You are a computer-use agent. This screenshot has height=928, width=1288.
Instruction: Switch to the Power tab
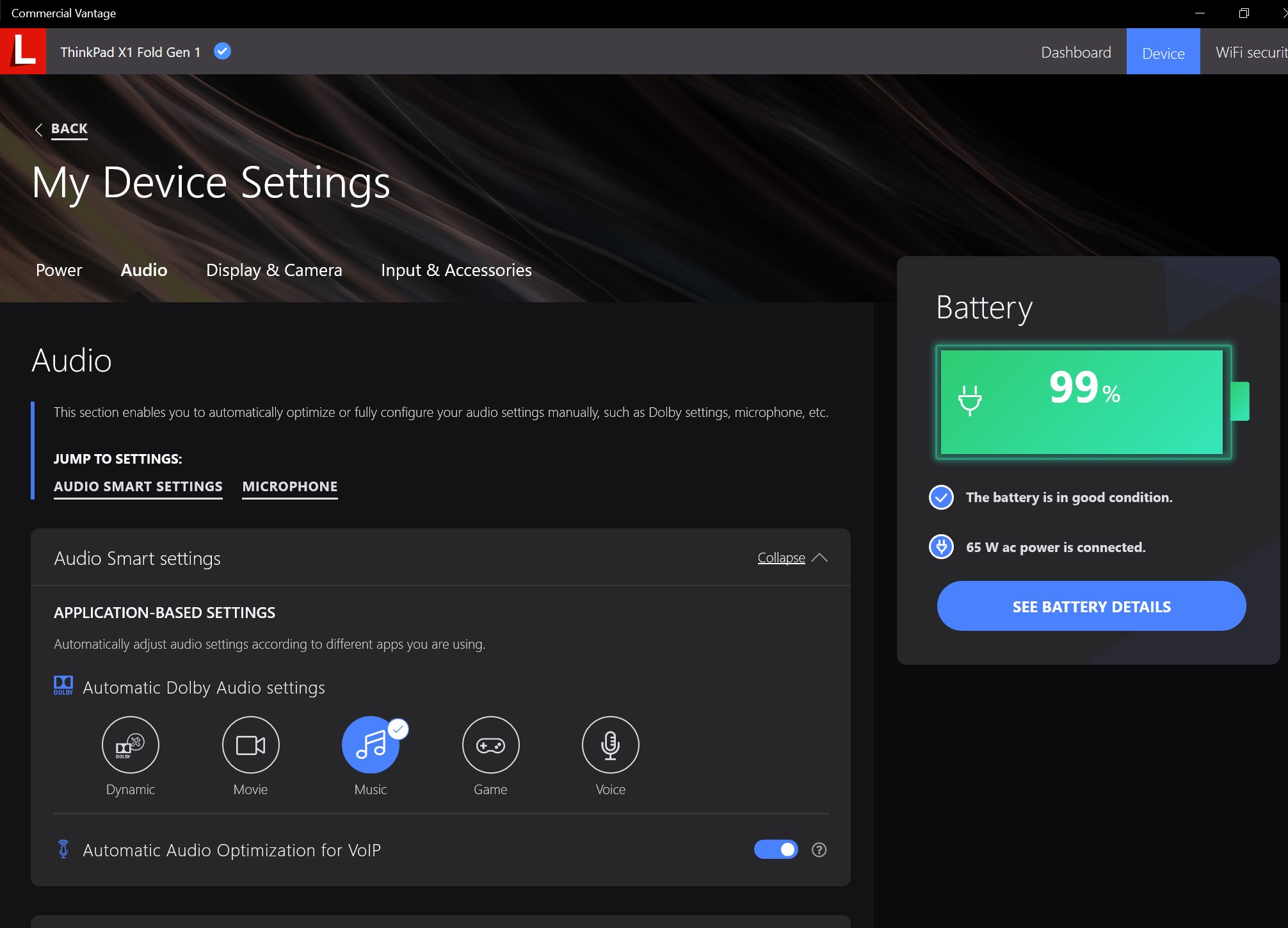tap(59, 270)
